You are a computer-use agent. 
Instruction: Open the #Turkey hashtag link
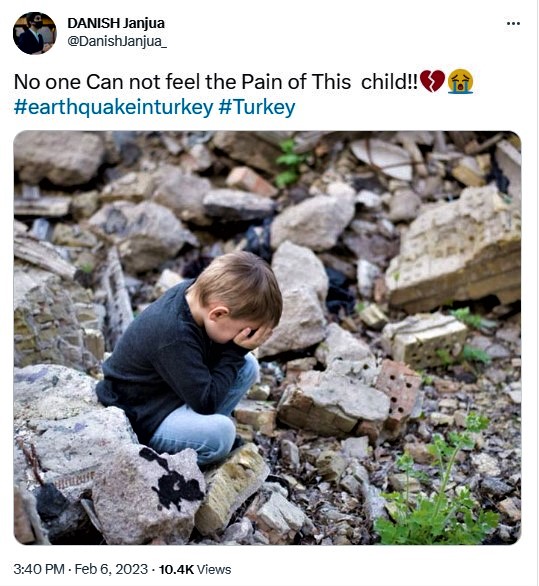click(x=256, y=107)
